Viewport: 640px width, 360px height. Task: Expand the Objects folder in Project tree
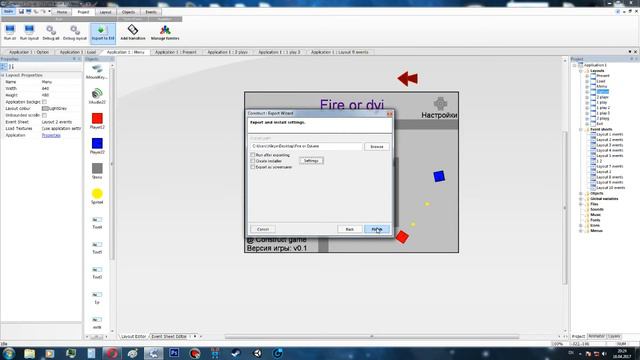click(581, 193)
